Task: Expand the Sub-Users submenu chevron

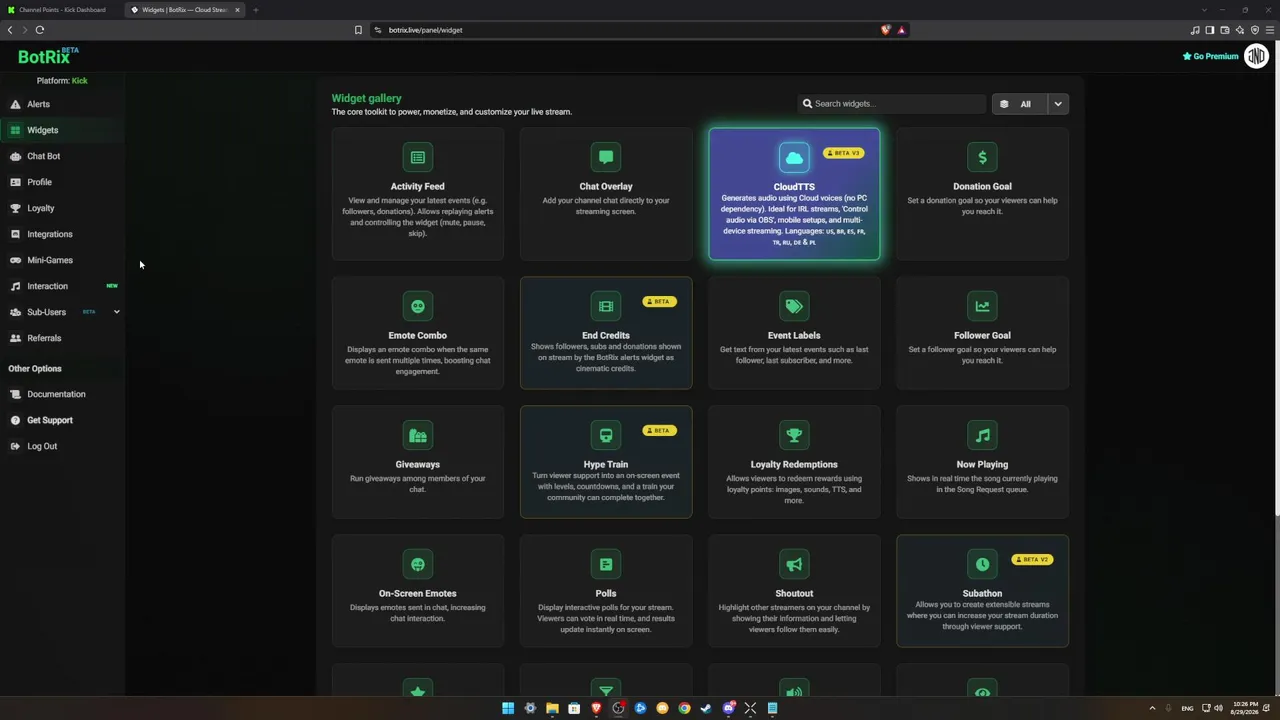Action: tap(116, 312)
